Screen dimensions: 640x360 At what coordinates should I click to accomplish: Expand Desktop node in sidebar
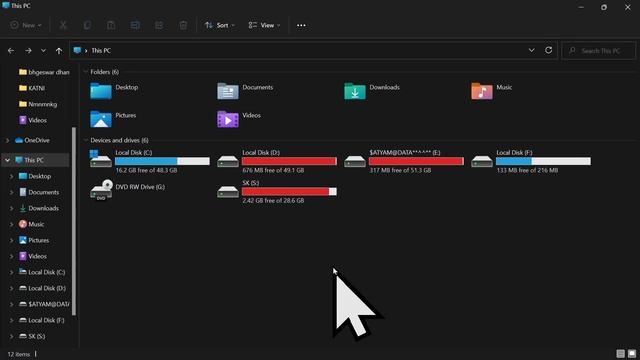coord(11,176)
